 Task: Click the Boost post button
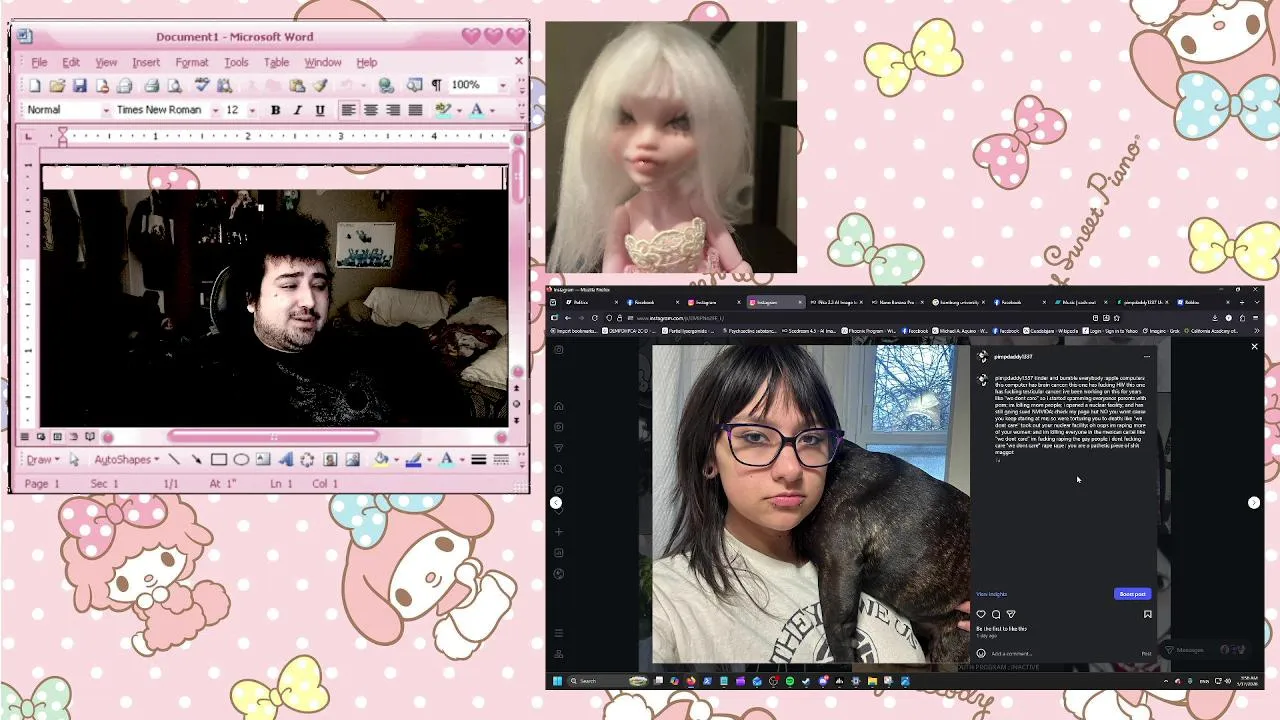click(1132, 594)
